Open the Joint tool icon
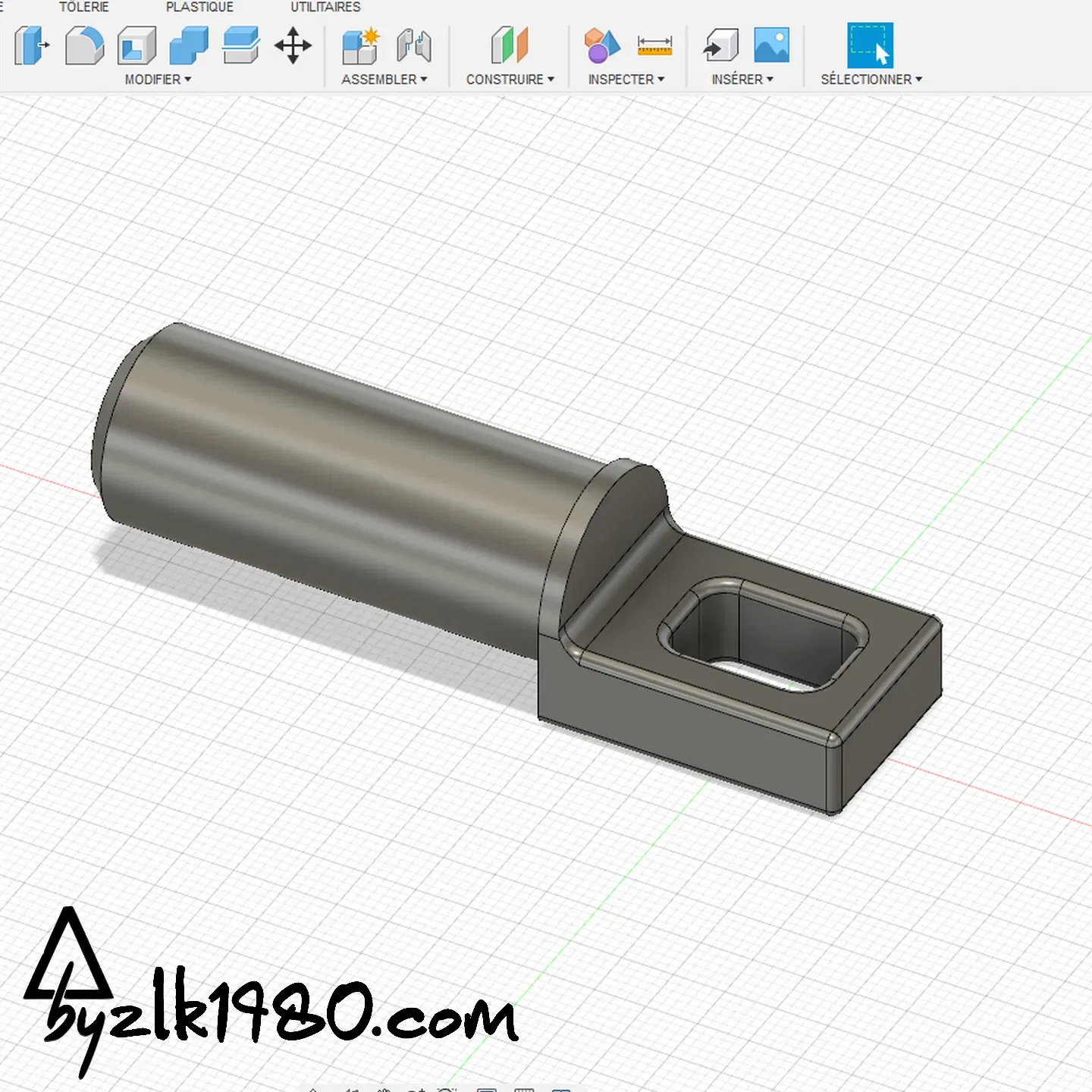The image size is (1092, 1092). [x=414, y=45]
